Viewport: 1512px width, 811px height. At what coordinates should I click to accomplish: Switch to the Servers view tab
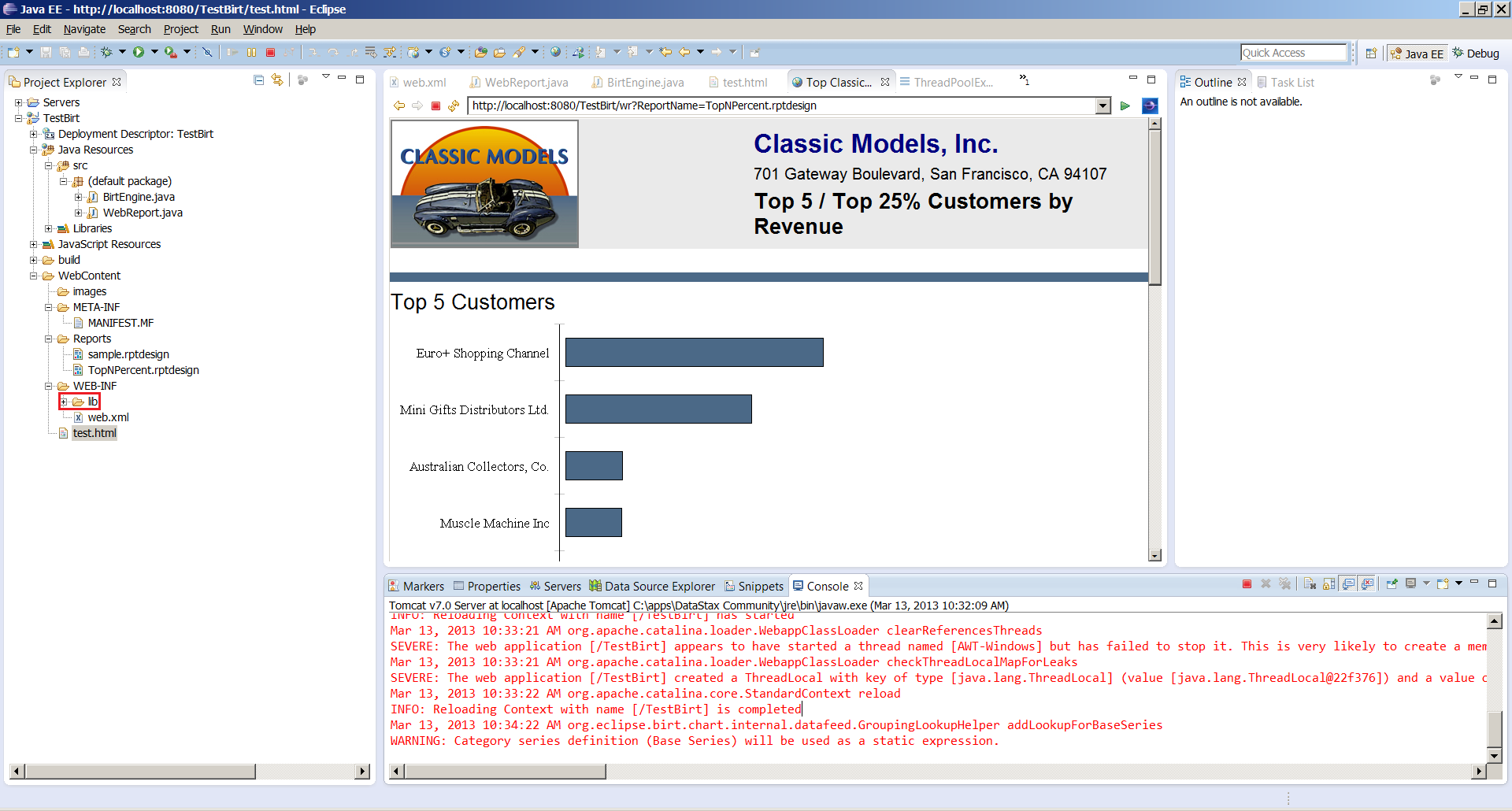555,586
